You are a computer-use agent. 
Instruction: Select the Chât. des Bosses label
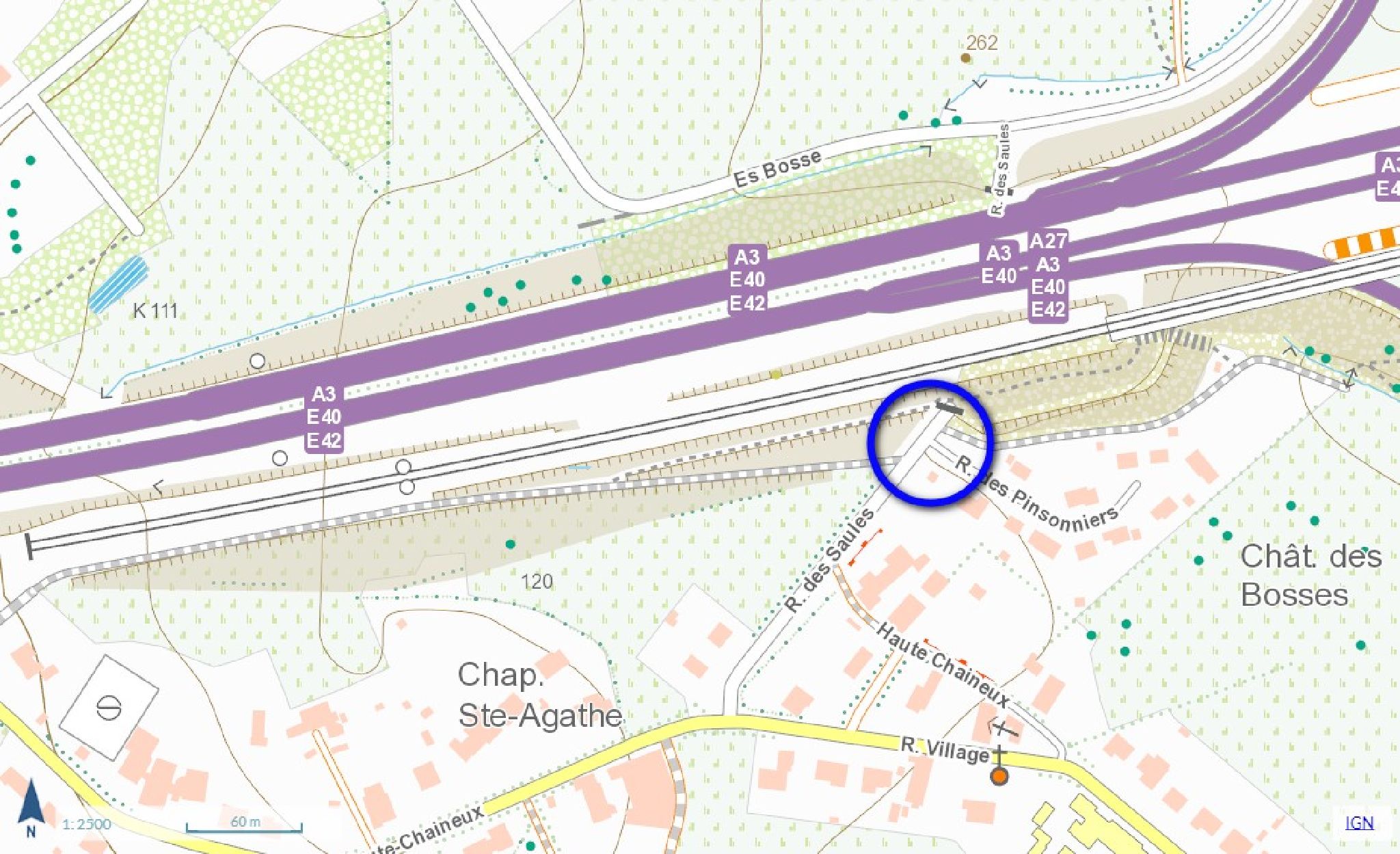tap(1310, 575)
